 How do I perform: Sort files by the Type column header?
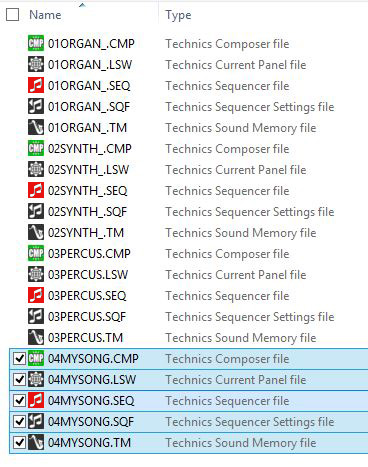(x=178, y=15)
